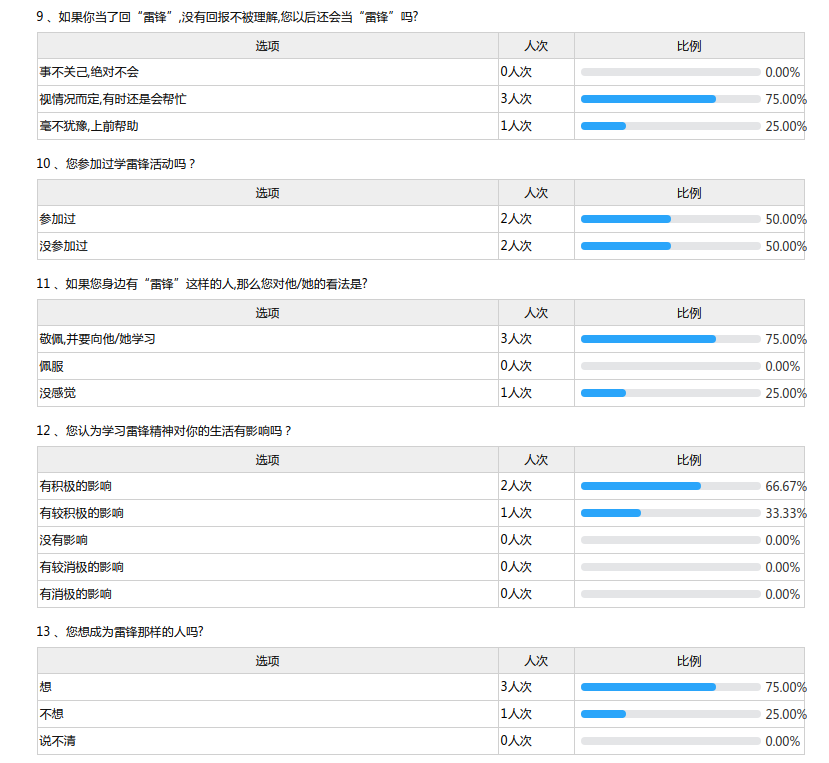The image size is (829, 763).
Task: Click the progress bar for "有消极的影响"
Action: coord(670,594)
